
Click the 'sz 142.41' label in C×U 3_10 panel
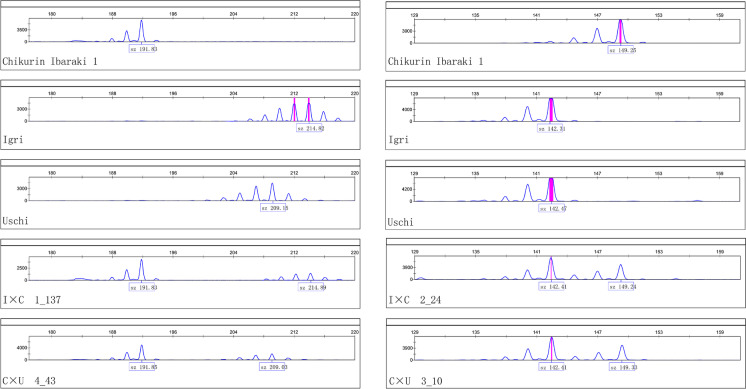(x=552, y=368)
